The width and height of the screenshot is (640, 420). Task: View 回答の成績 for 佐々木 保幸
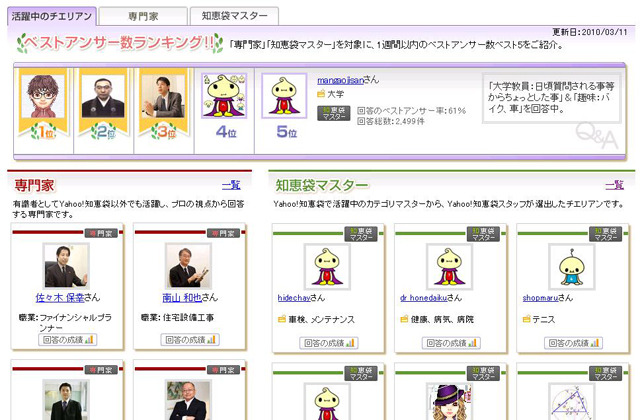click(x=68, y=340)
